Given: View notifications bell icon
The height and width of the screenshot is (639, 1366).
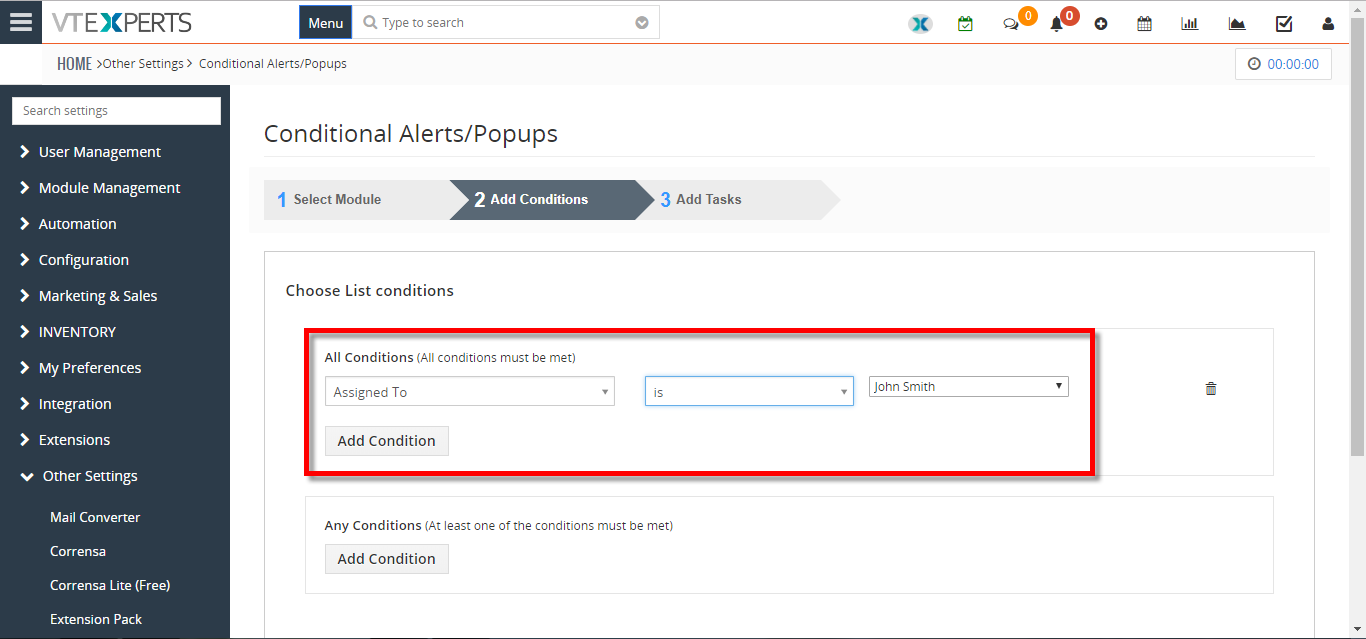Looking at the screenshot, I should pyautogui.click(x=1056, y=24).
